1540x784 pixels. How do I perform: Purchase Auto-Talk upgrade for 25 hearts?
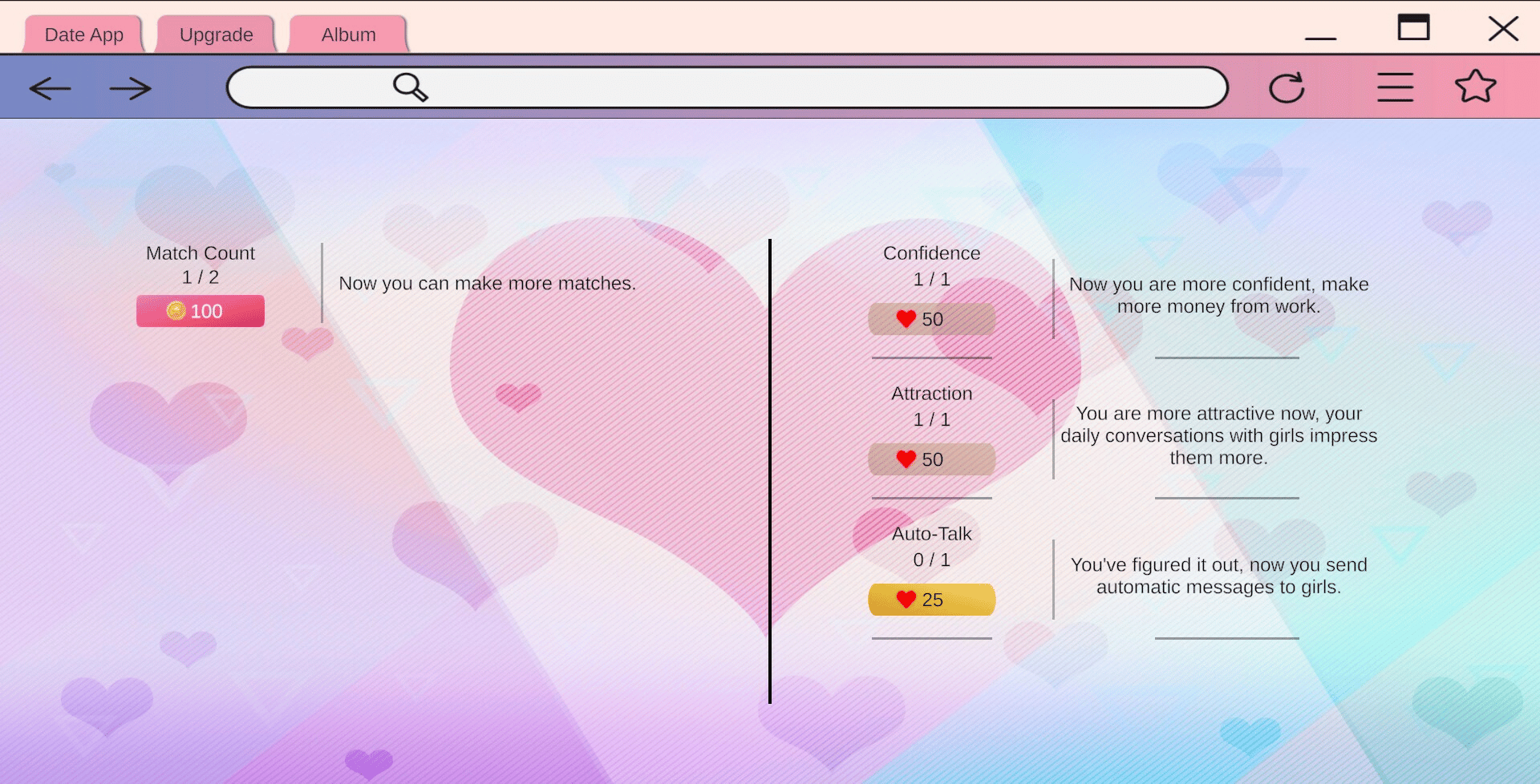931,600
